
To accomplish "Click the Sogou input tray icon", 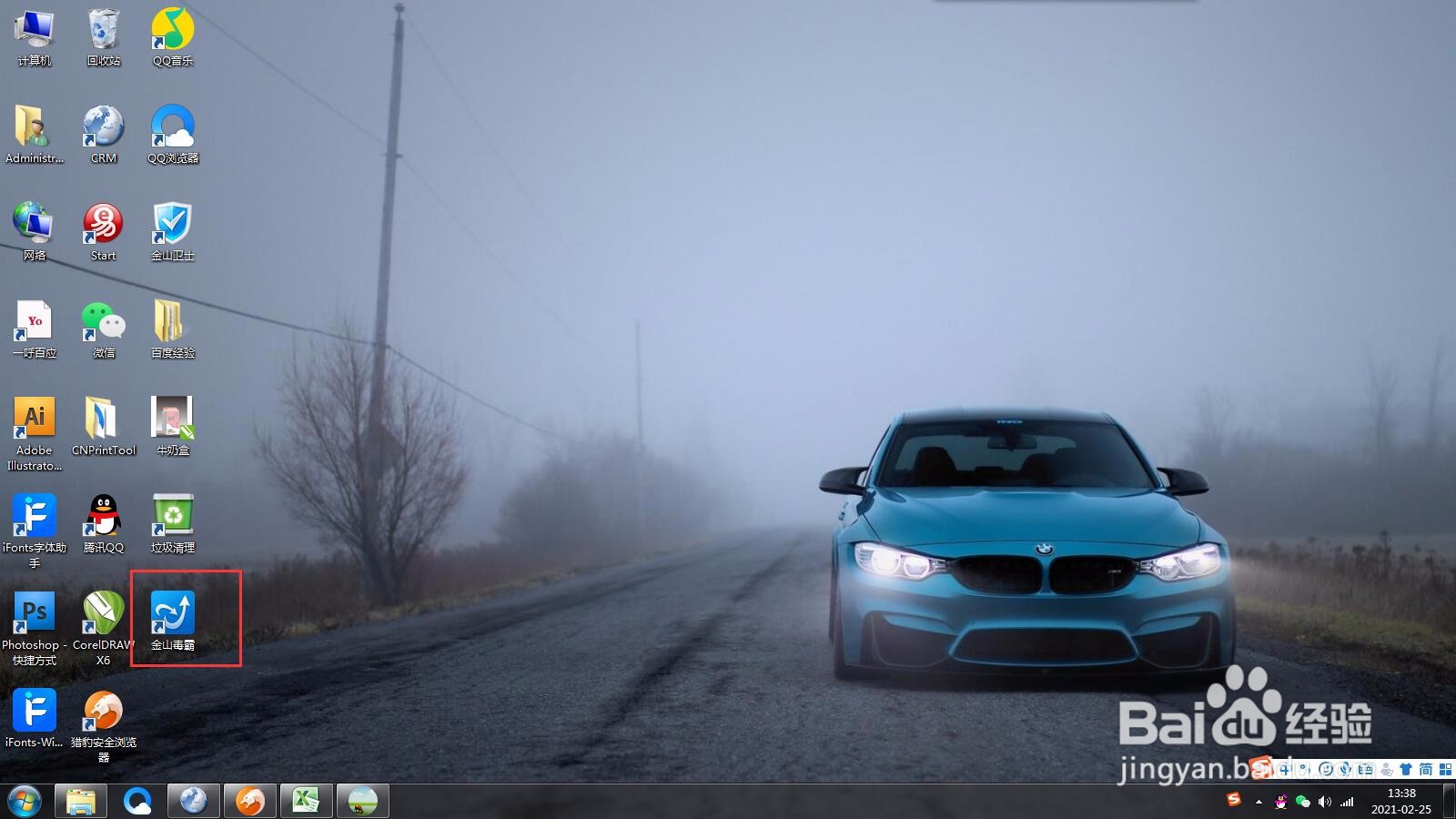I will (x=1234, y=800).
